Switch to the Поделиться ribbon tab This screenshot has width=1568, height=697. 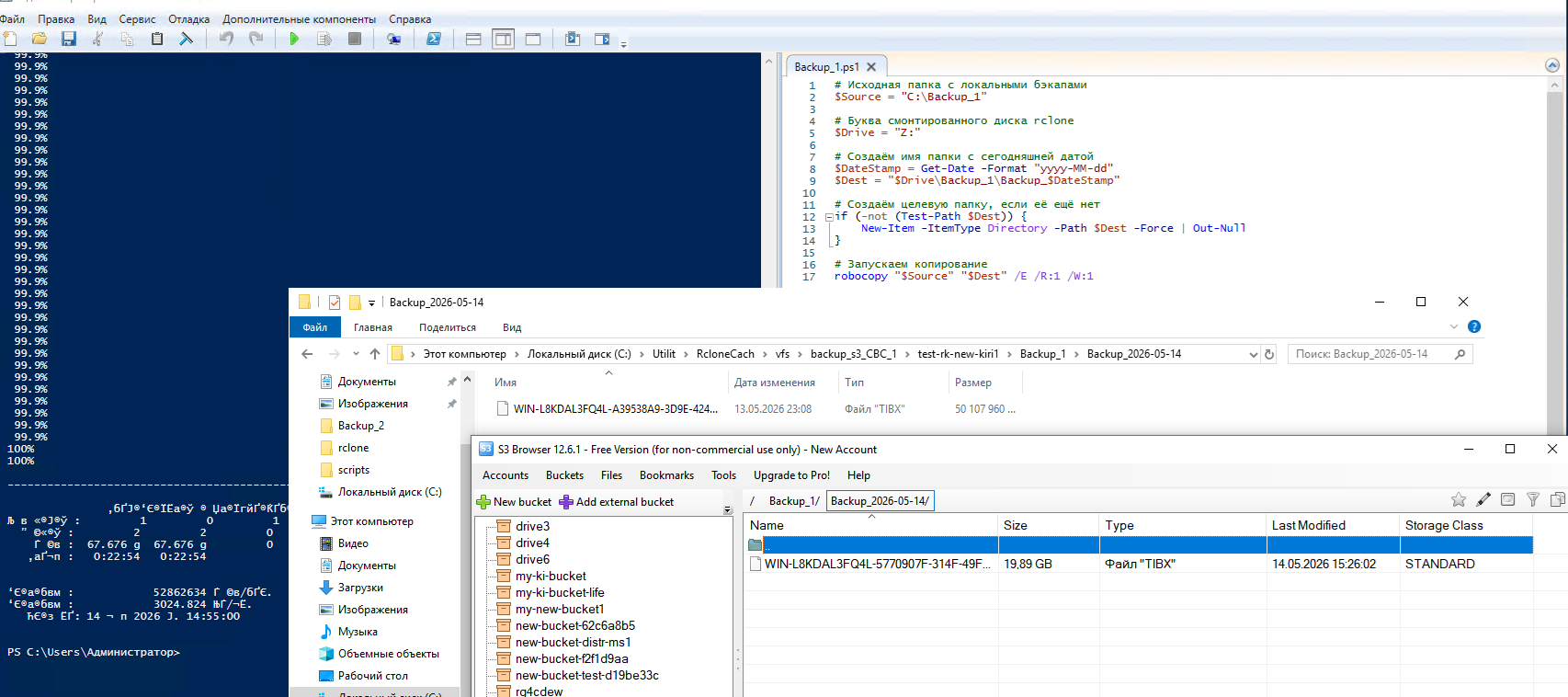coord(448,327)
